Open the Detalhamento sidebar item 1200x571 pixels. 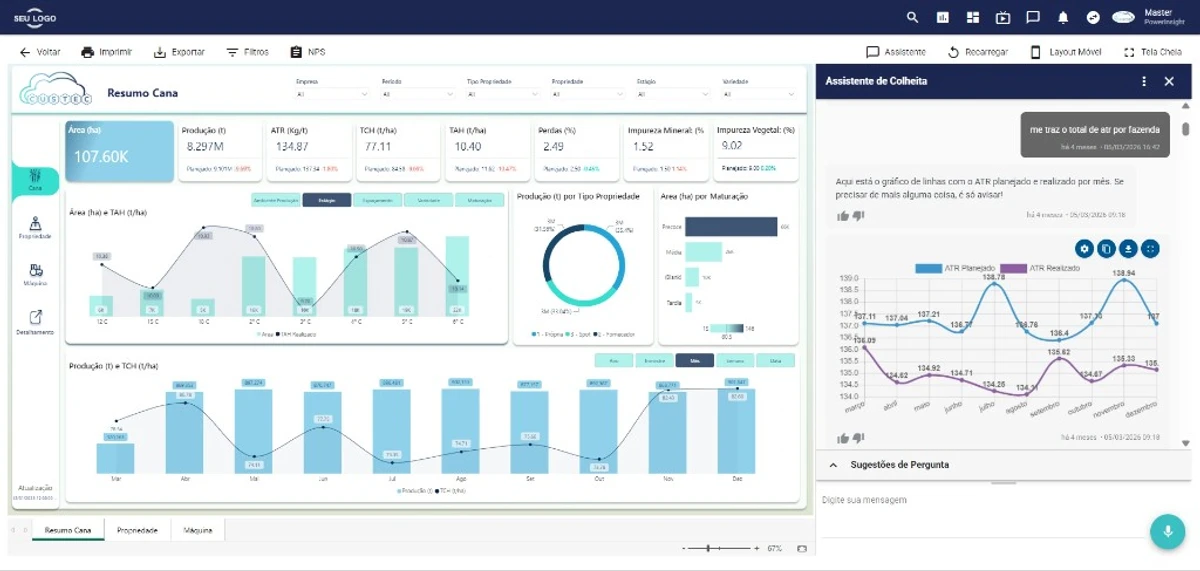point(35,322)
